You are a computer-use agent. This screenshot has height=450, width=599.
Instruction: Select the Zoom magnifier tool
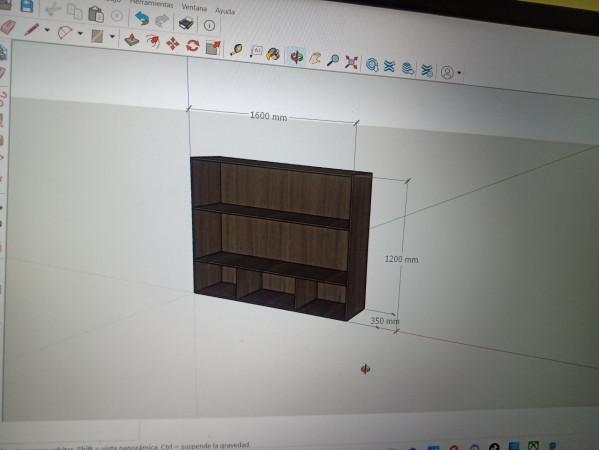coord(333,60)
